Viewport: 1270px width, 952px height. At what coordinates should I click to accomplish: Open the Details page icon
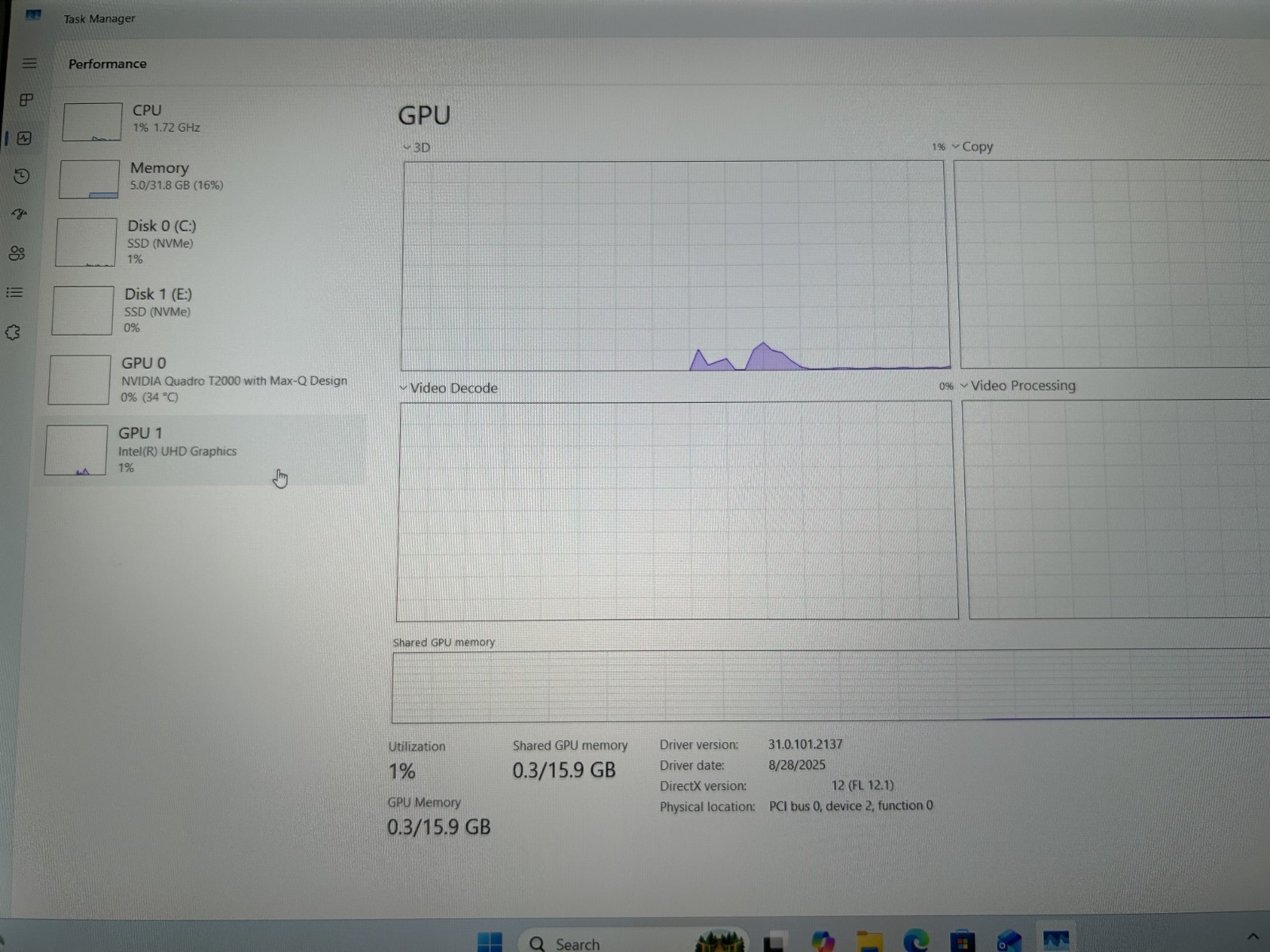point(14,293)
